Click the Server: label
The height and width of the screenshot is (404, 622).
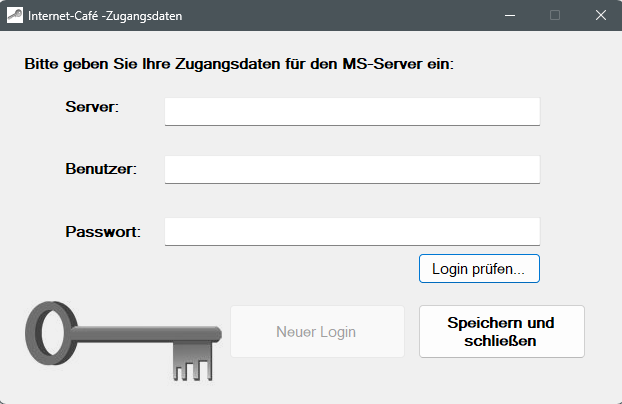coord(92,106)
